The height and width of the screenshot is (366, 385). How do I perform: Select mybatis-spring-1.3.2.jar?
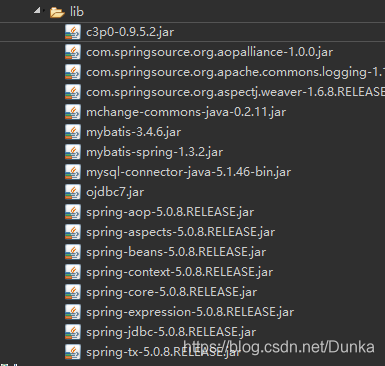155,152
